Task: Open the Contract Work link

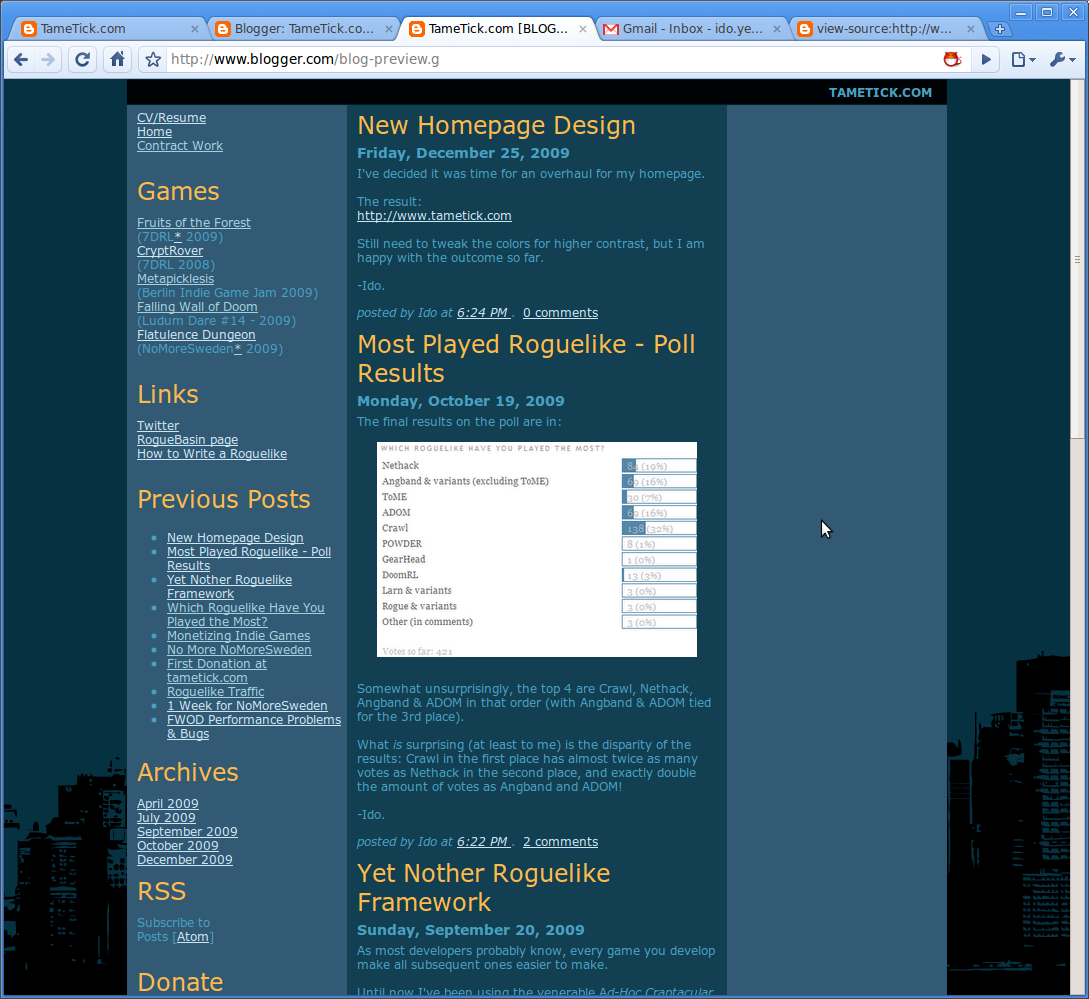Action: point(180,146)
